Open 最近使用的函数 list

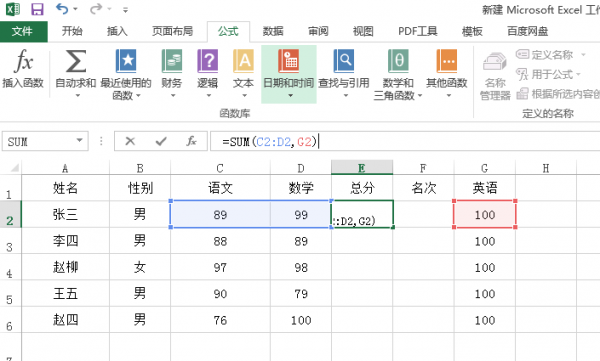pos(126,74)
